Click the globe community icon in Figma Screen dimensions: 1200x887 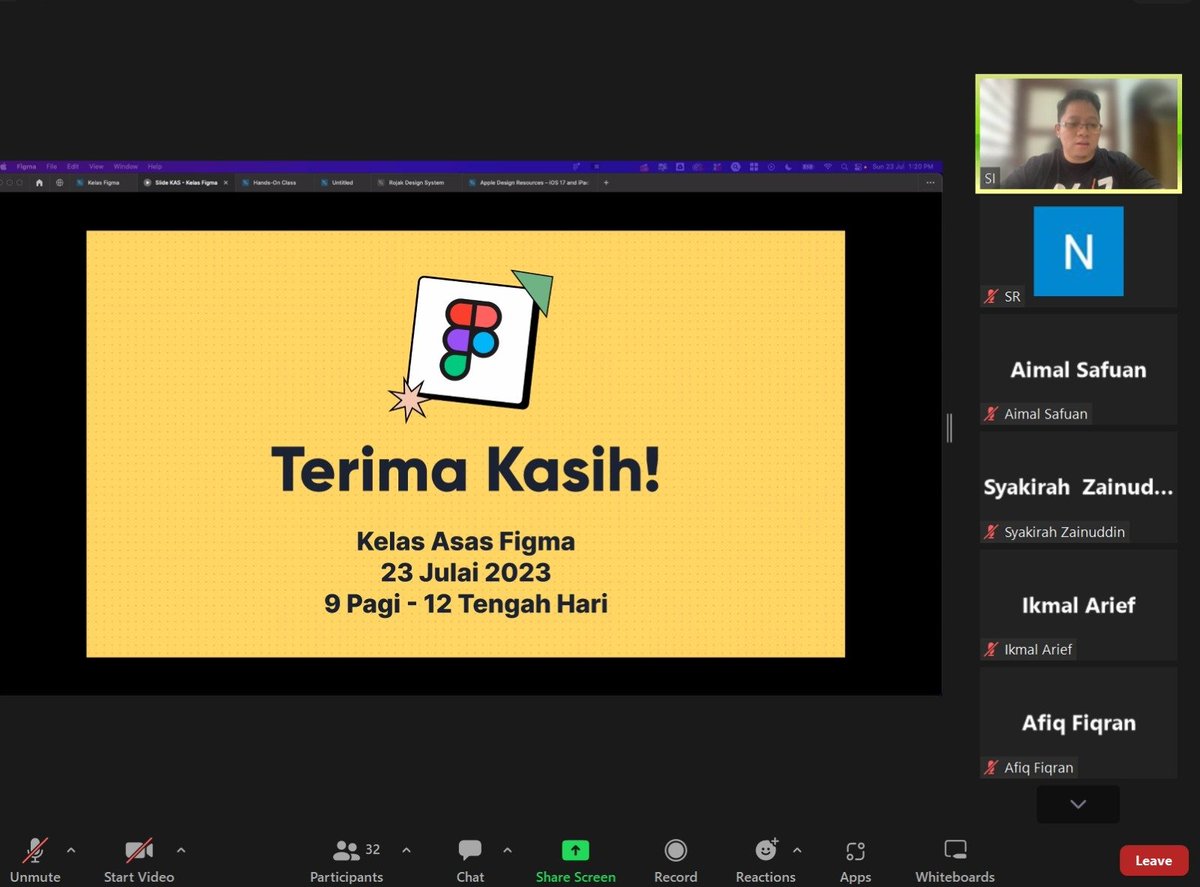point(60,183)
